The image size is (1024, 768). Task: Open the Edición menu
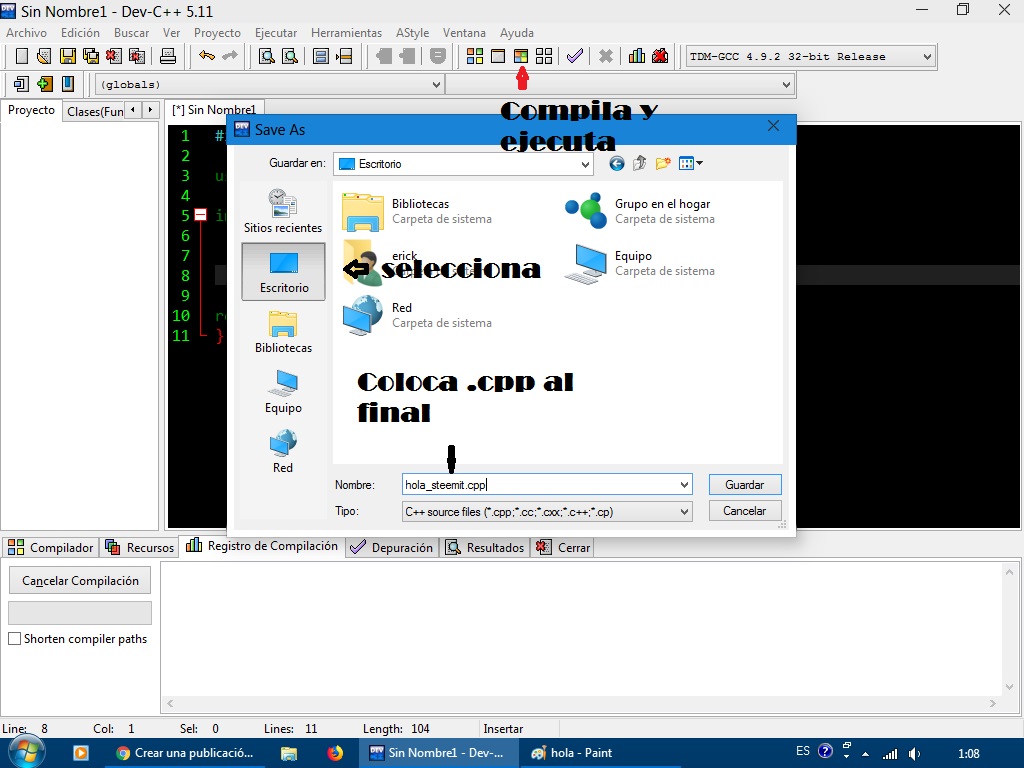(80, 33)
